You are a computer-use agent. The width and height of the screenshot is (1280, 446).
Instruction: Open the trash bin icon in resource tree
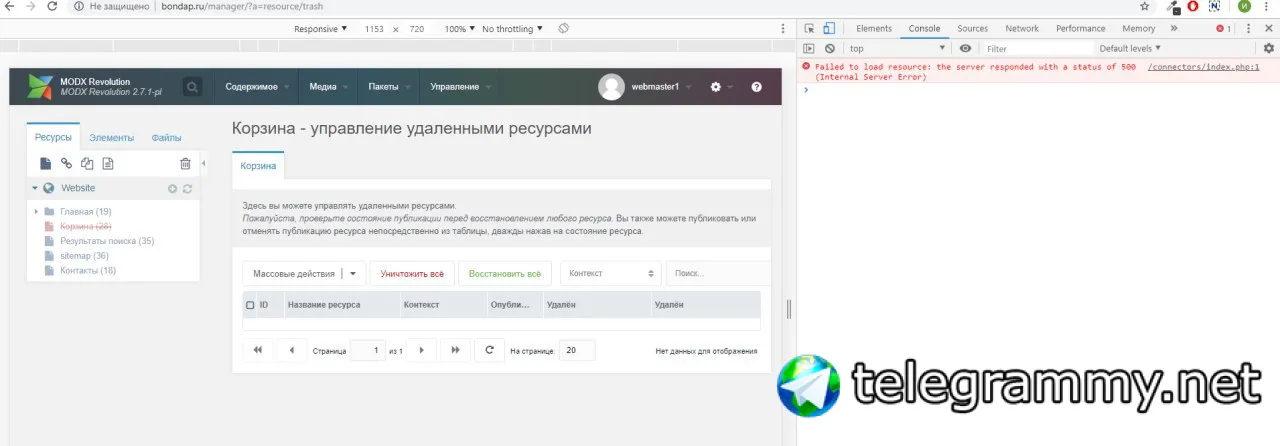185,163
